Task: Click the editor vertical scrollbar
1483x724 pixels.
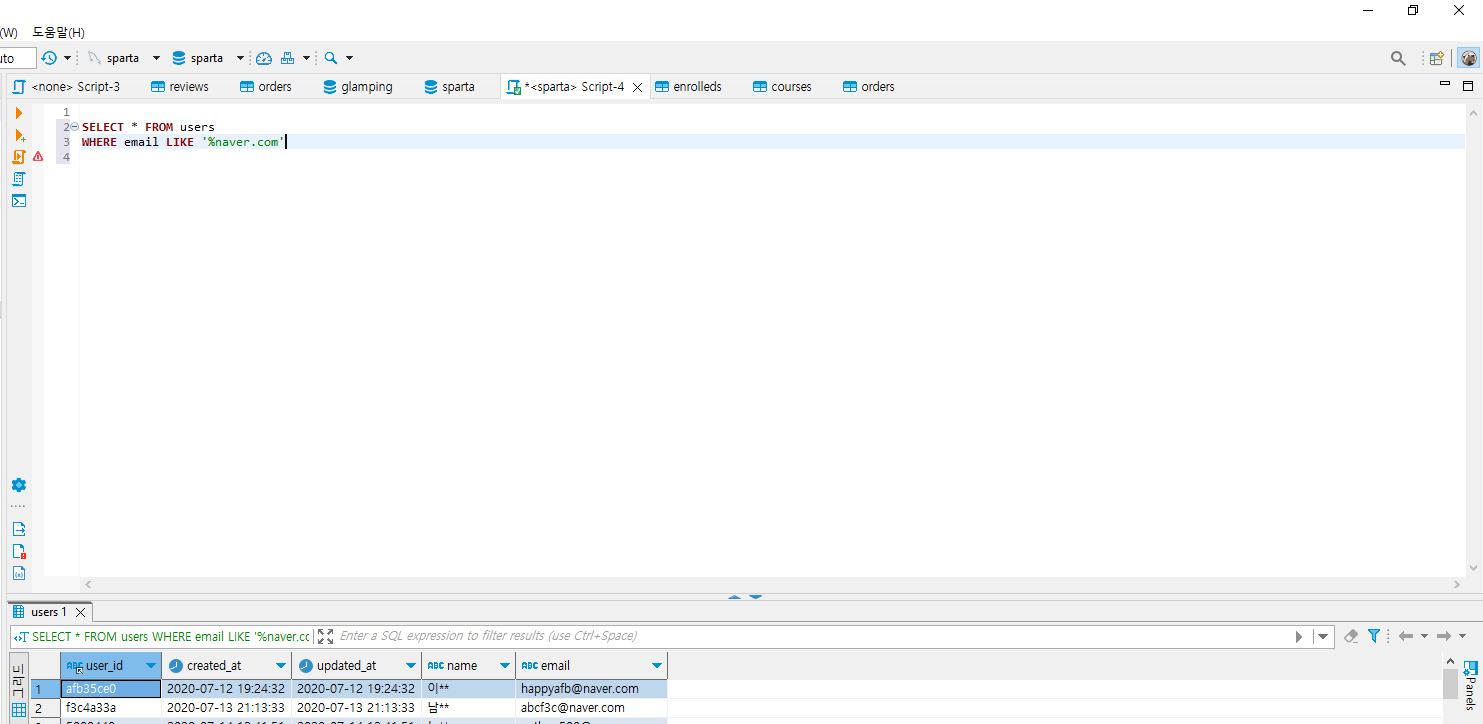Action: pos(1474,340)
